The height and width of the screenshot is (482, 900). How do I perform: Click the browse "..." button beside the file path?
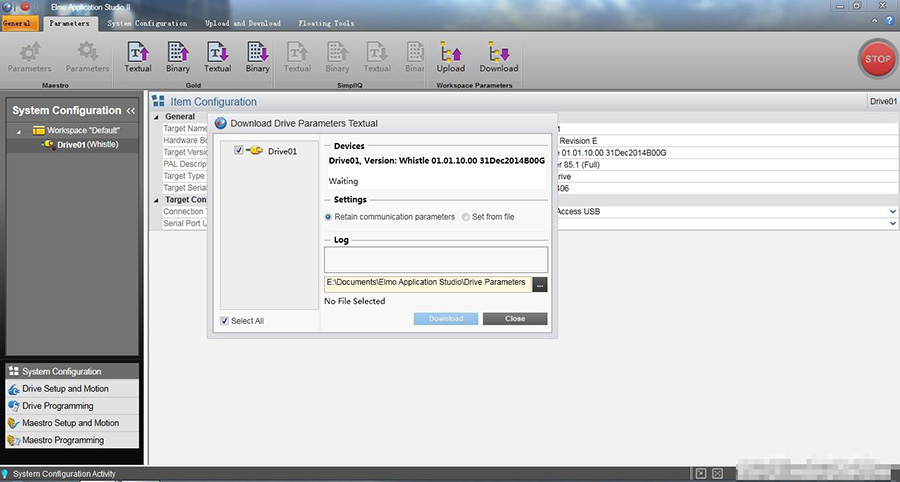point(540,284)
